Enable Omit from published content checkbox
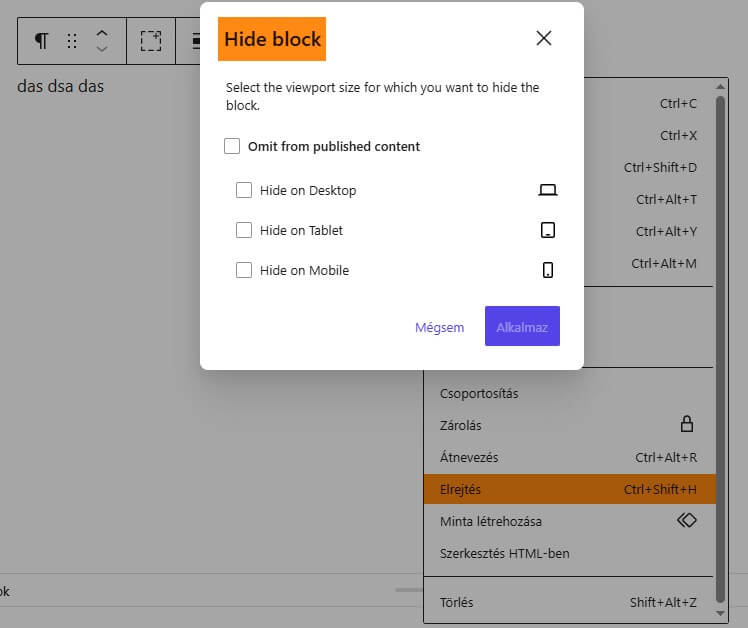 232,146
